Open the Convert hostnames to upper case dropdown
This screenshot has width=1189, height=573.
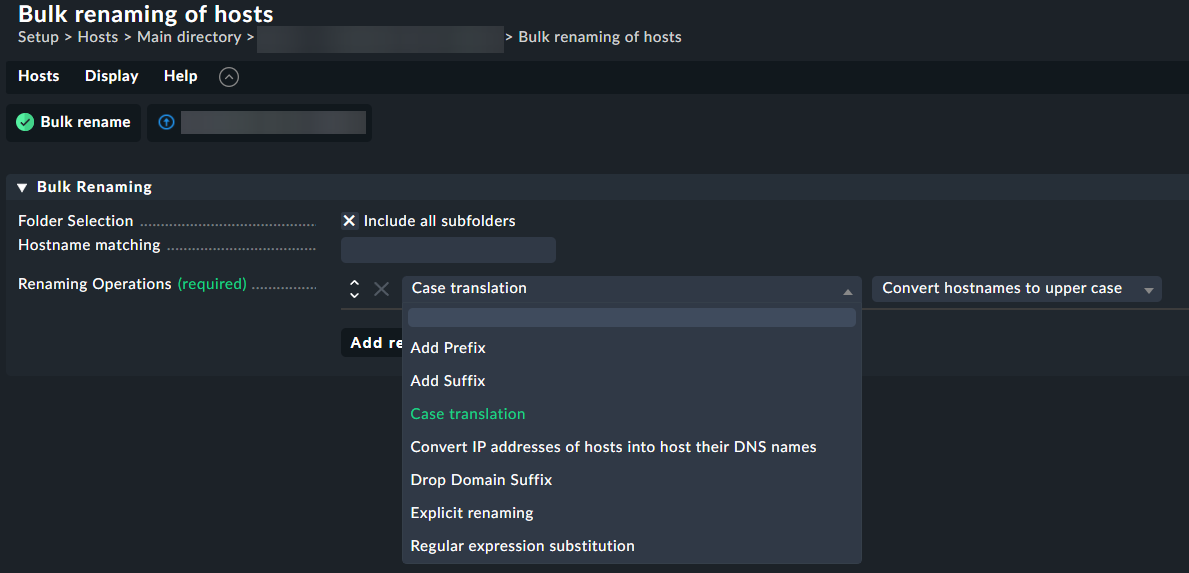click(x=1016, y=289)
